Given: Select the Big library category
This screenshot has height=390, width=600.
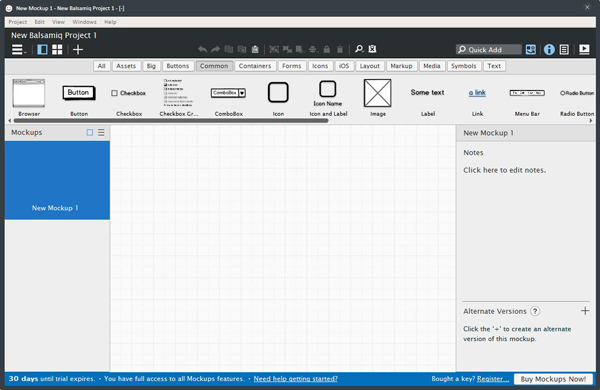Looking at the screenshot, I should coord(151,66).
